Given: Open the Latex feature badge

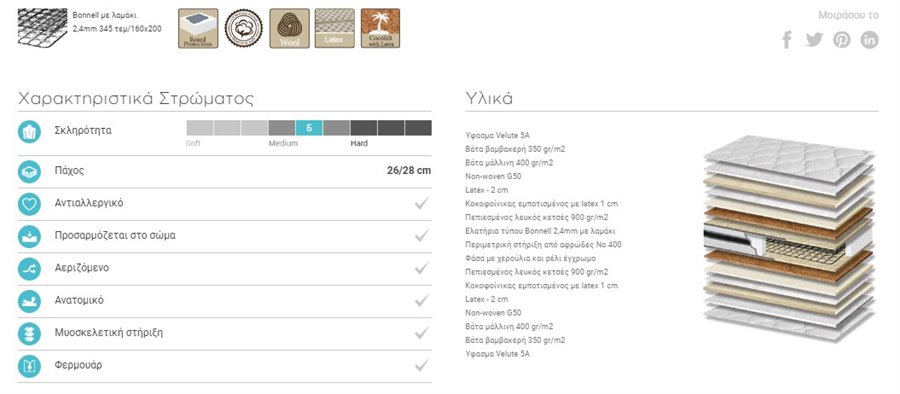Looking at the screenshot, I should pyautogui.click(x=335, y=28).
